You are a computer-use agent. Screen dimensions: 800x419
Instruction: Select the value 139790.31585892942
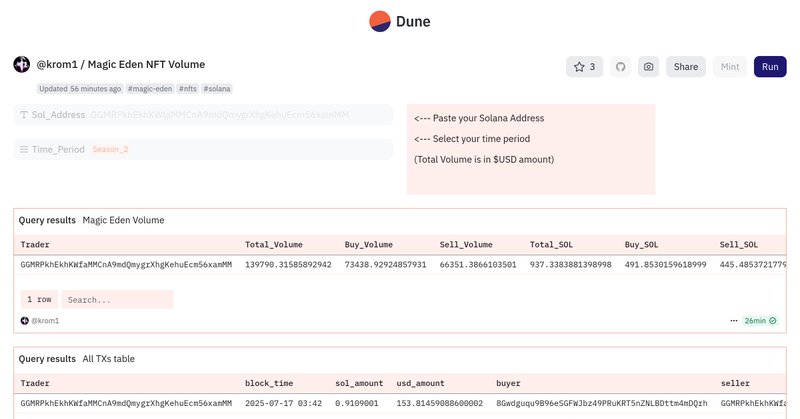click(x=288, y=264)
